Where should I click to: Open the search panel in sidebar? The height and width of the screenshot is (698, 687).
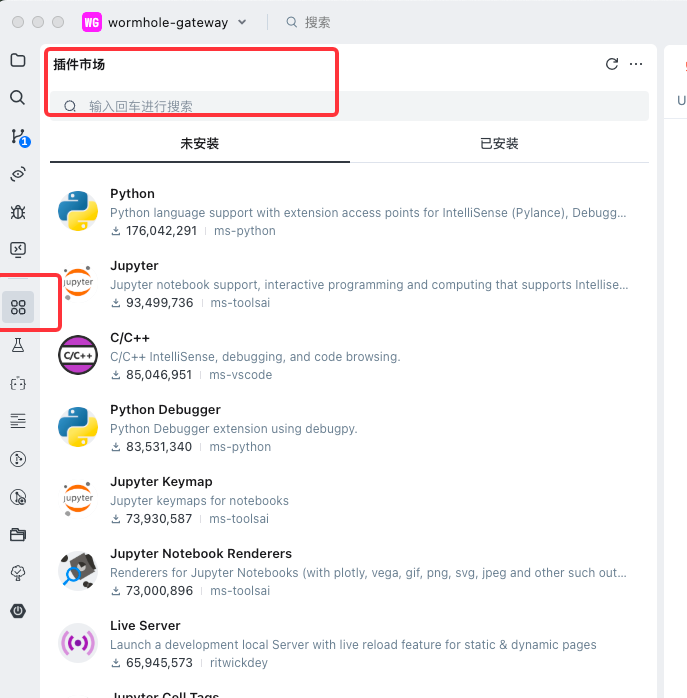point(18,97)
